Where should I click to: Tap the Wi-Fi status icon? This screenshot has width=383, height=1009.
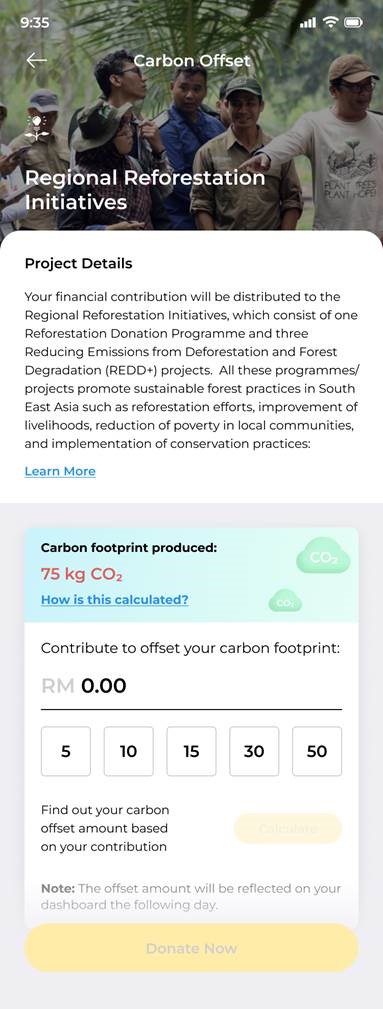point(331,23)
